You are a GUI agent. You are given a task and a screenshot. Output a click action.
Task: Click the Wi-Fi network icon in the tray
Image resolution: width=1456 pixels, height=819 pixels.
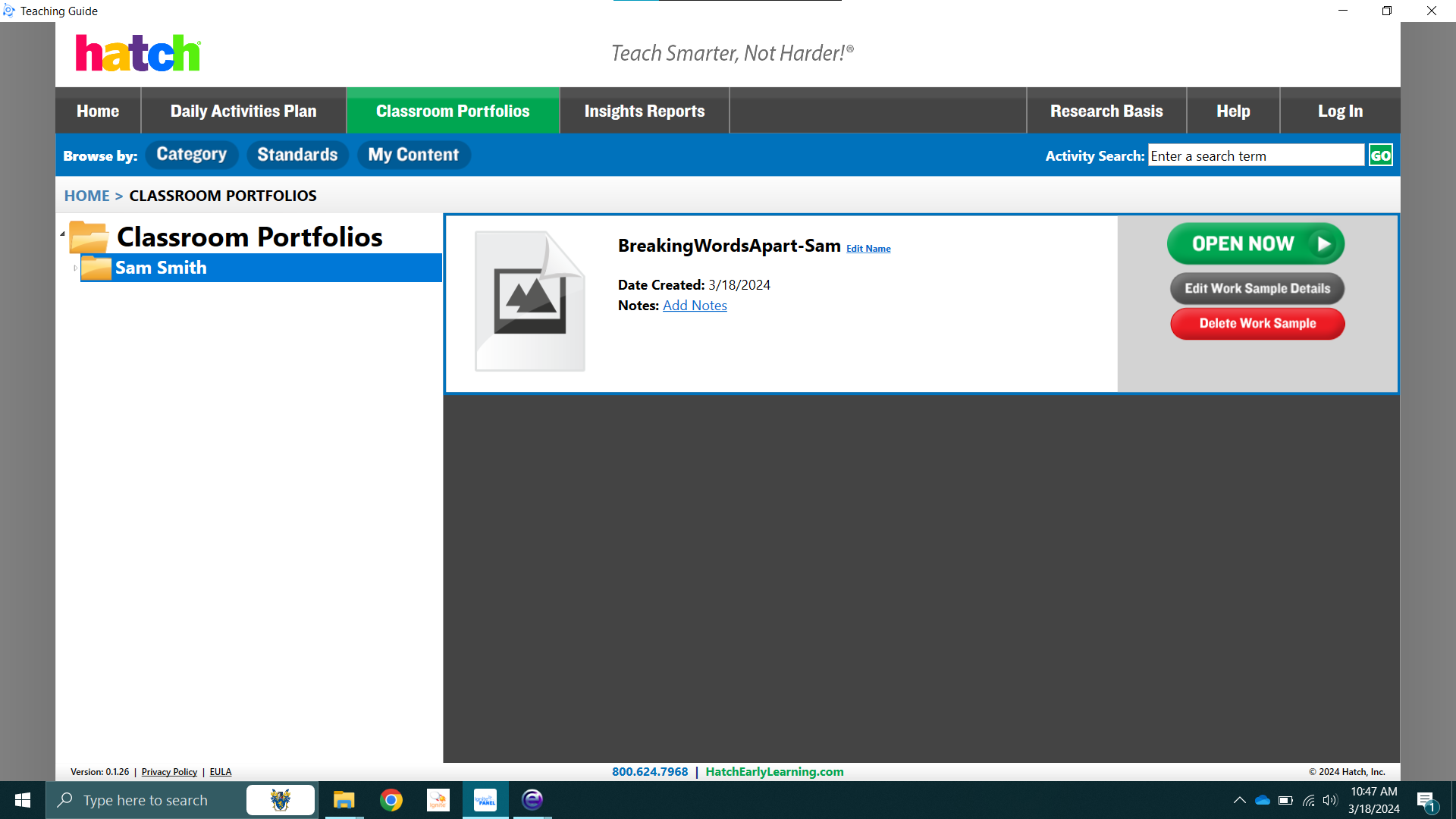pos(1308,800)
